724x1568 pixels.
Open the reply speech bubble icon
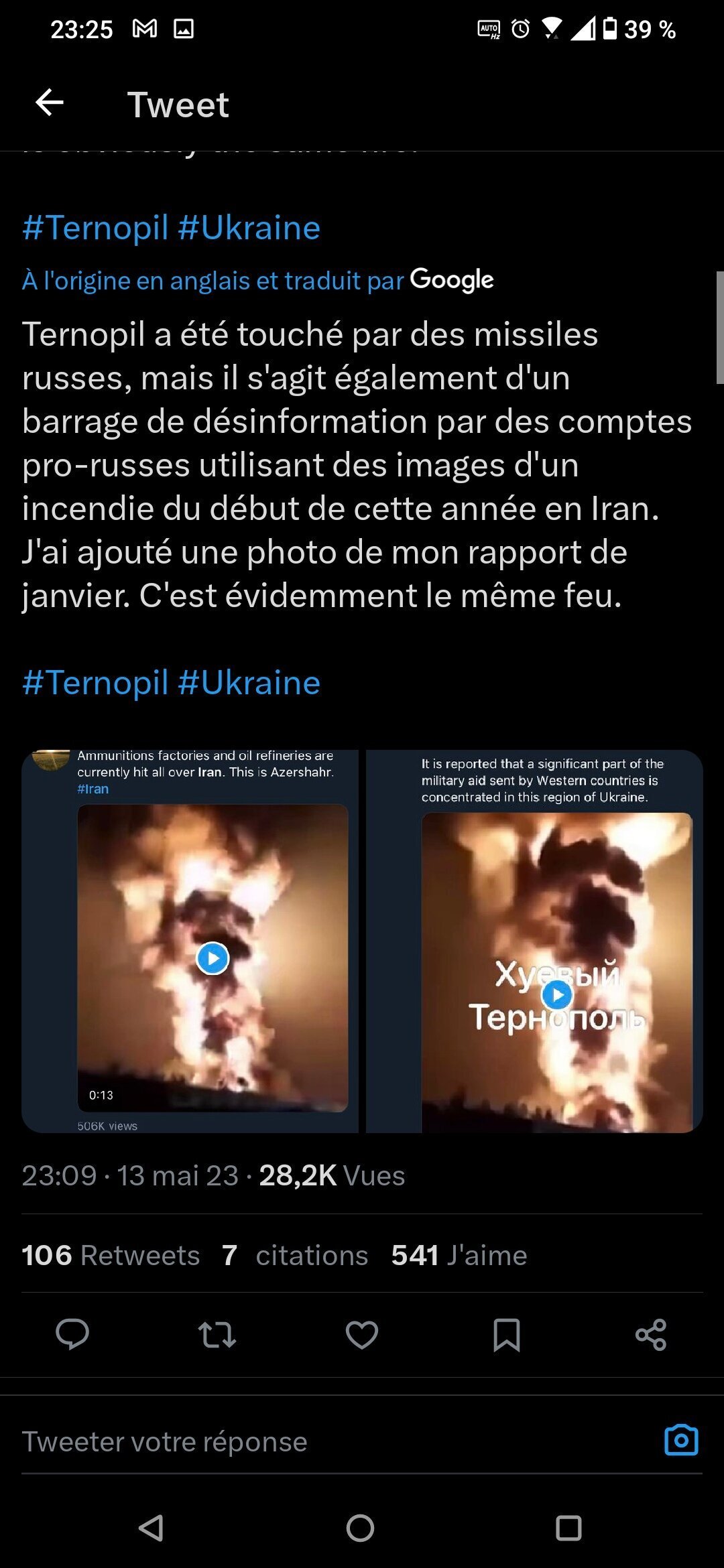[x=72, y=1334]
